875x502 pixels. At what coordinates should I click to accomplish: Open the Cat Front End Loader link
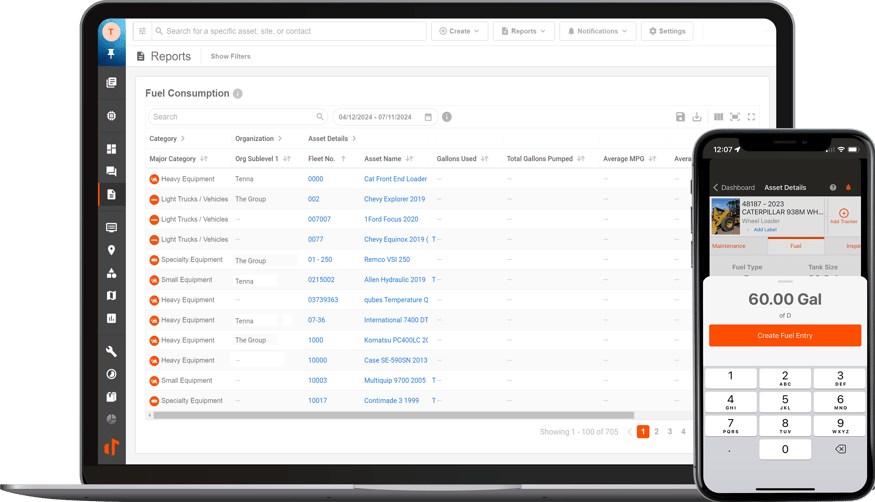pyautogui.click(x=395, y=179)
